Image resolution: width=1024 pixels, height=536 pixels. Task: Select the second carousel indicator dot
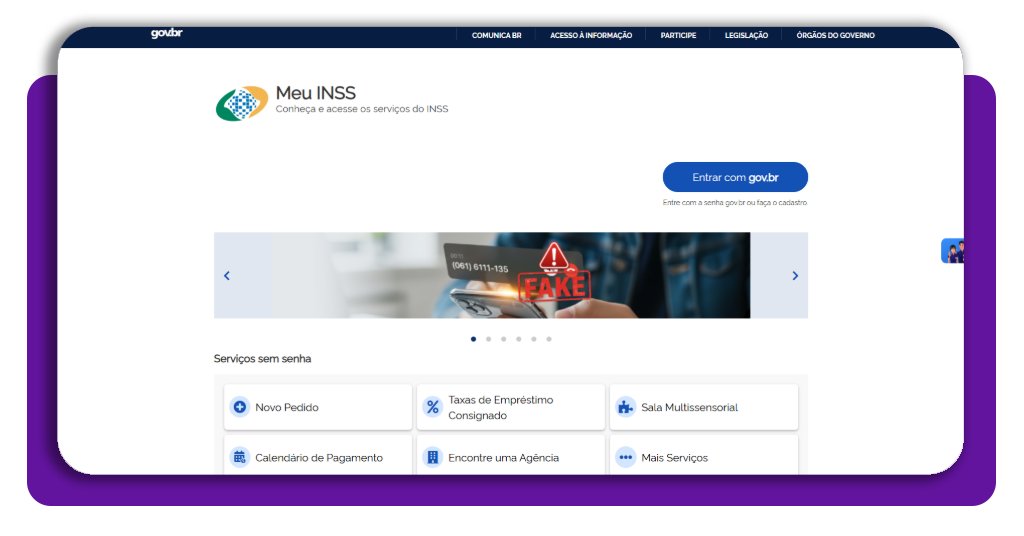[488, 339]
